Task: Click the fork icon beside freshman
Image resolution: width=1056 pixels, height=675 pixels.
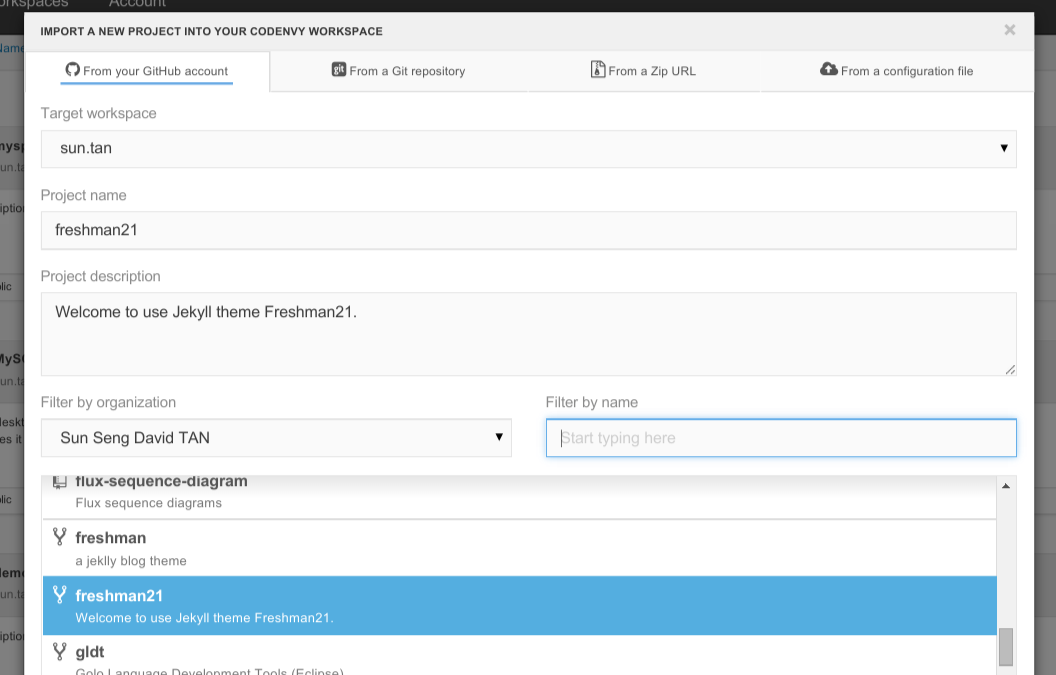Action: click(x=59, y=536)
